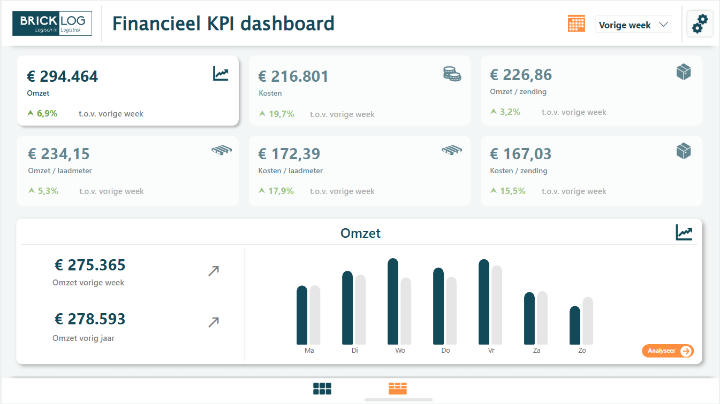
Task: Click the package icon on Kosten / zending card
Action: pos(684,150)
